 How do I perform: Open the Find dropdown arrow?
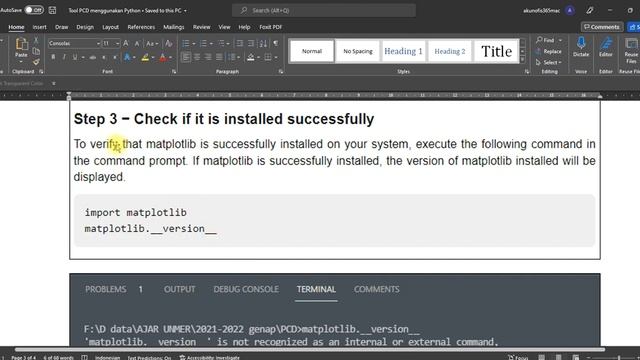(x=560, y=40)
